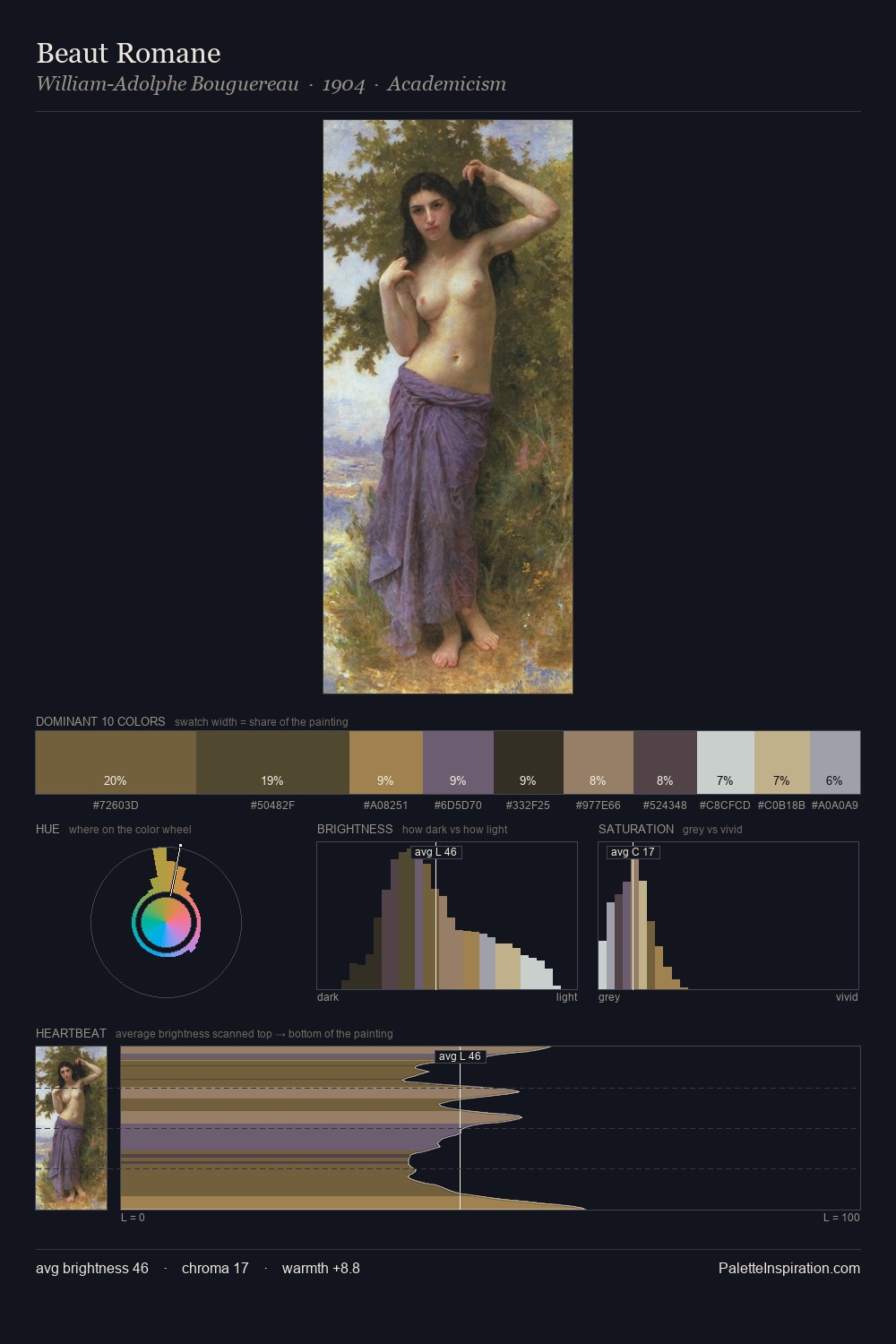
Task: Click the 'DOMINANT 10 COLORS' heading
Action: (x=100, y=721)
